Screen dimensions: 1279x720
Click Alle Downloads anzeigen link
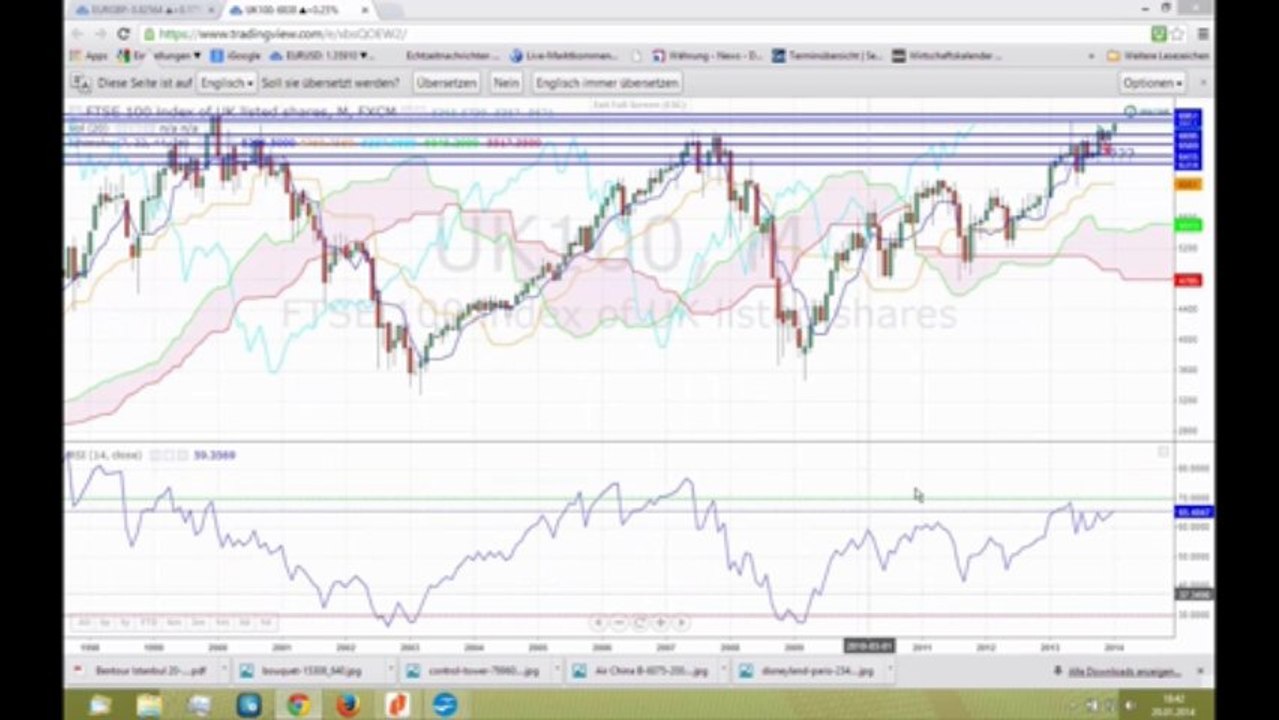point(1124,671)
